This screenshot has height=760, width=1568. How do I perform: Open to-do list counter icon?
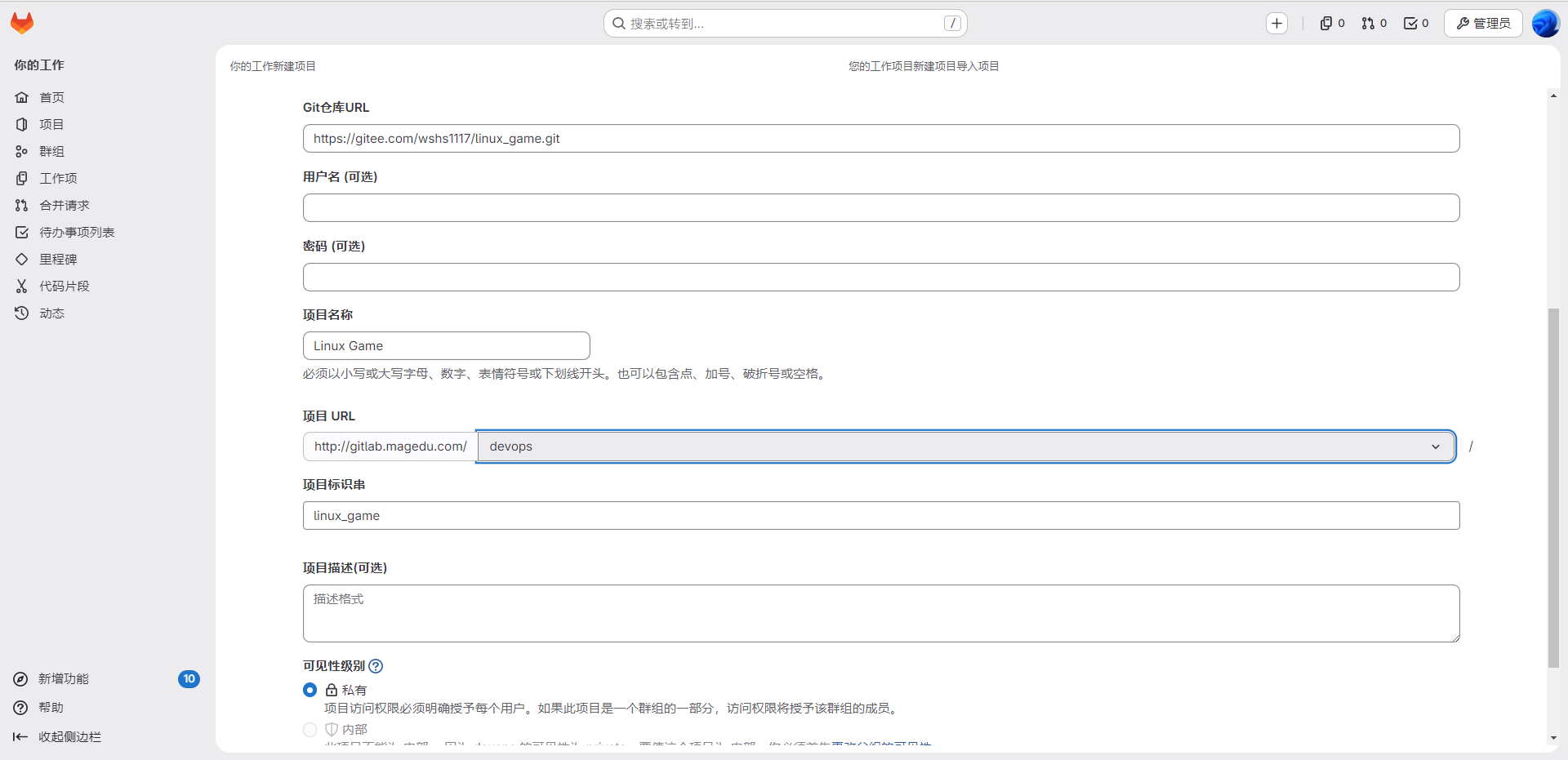pyautogui.click(x=1416, y=24)
